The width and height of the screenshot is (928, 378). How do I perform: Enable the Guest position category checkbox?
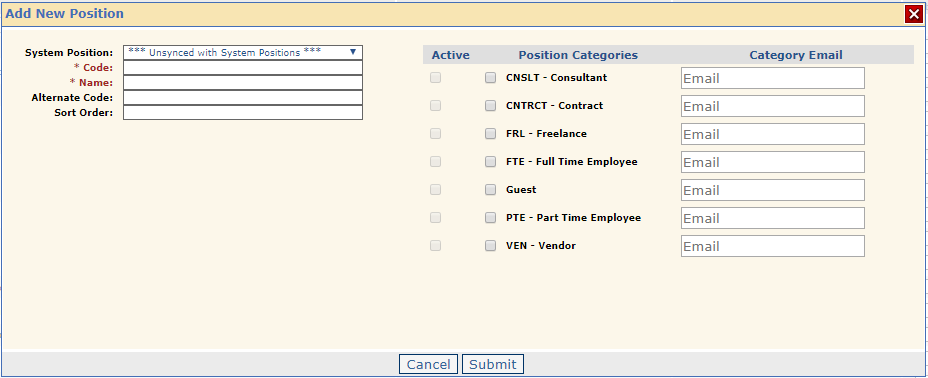[x=490, y=189]
